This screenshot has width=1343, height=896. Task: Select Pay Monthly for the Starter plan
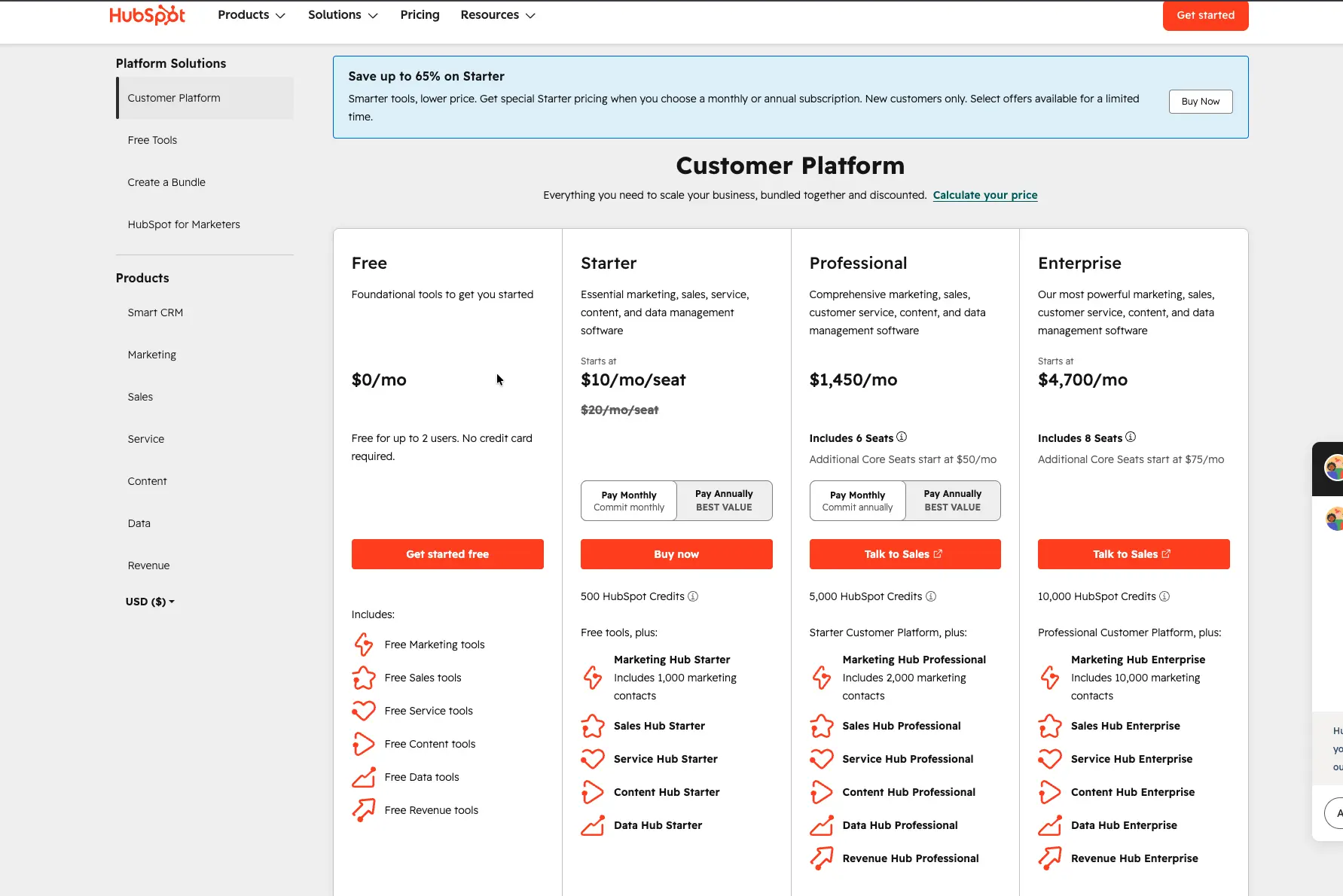click(x=629, y=501)
